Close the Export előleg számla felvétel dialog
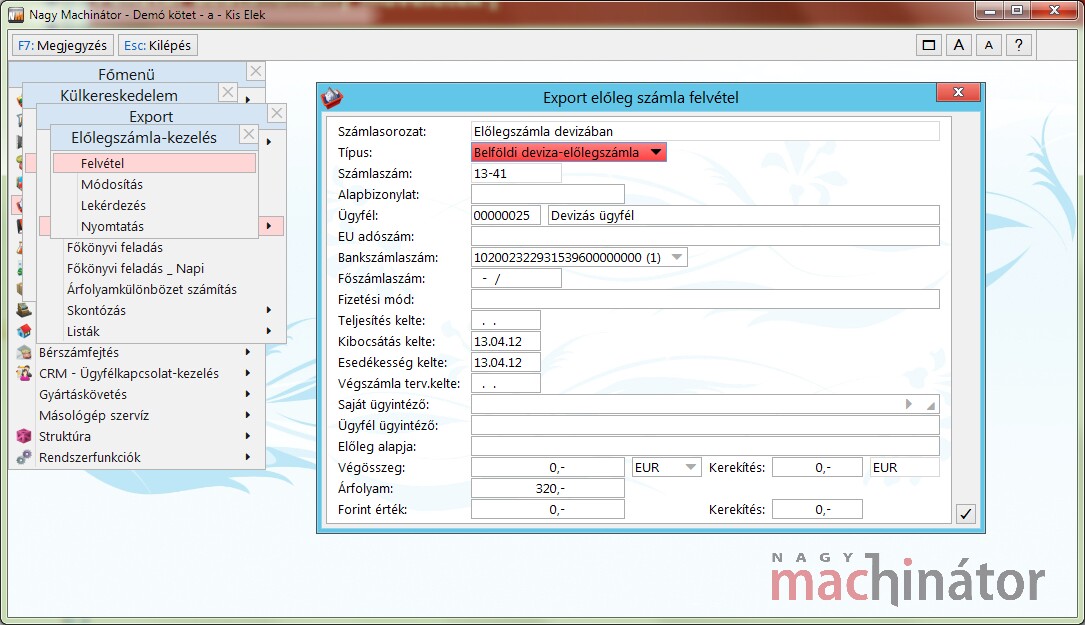This screenshot has height=625, width=1085. coord(958,92)
